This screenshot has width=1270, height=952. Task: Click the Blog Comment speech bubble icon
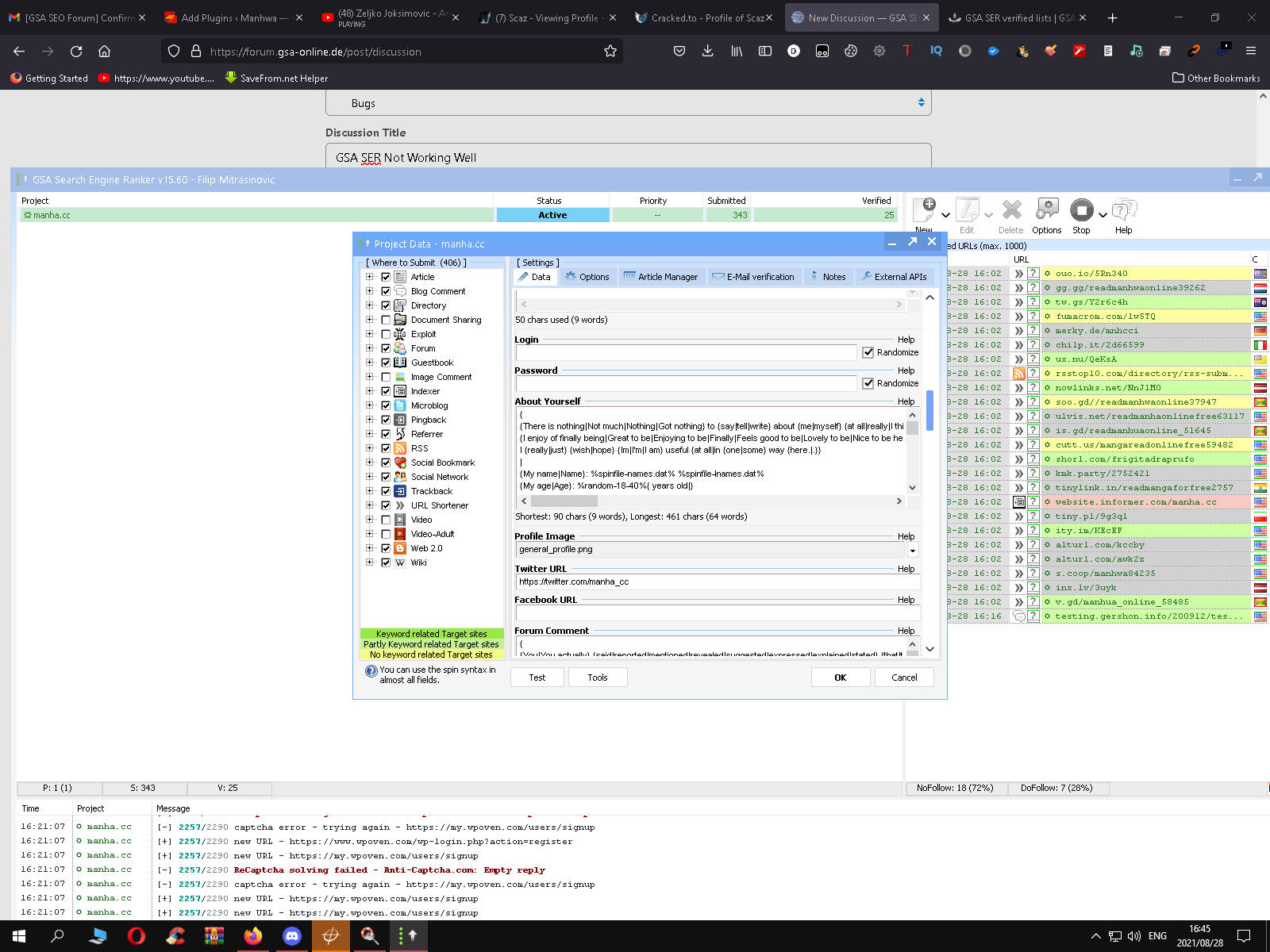point(400,291)
